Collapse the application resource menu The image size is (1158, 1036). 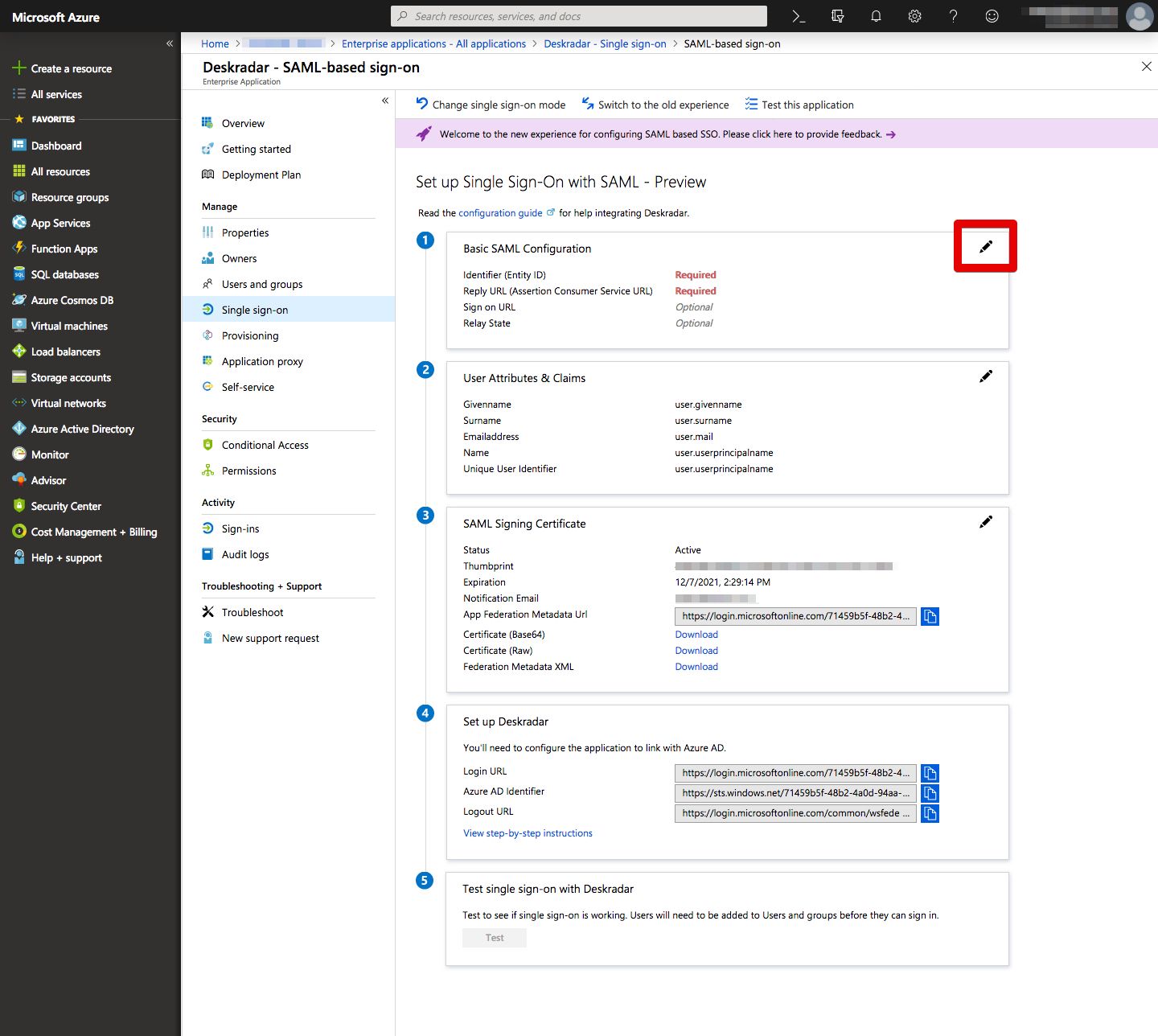click(x=384, y=101)
